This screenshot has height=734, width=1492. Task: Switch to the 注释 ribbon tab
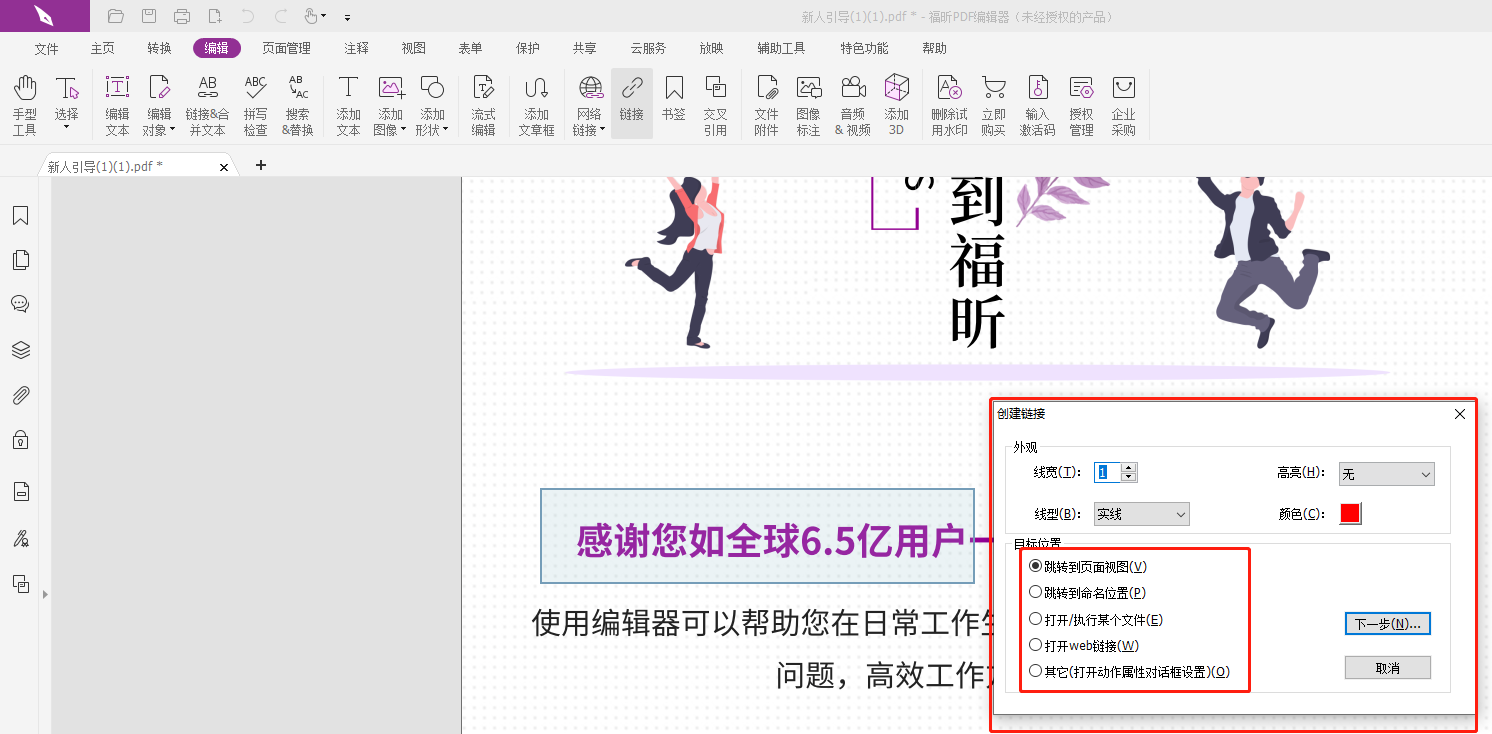click(356, 47)
